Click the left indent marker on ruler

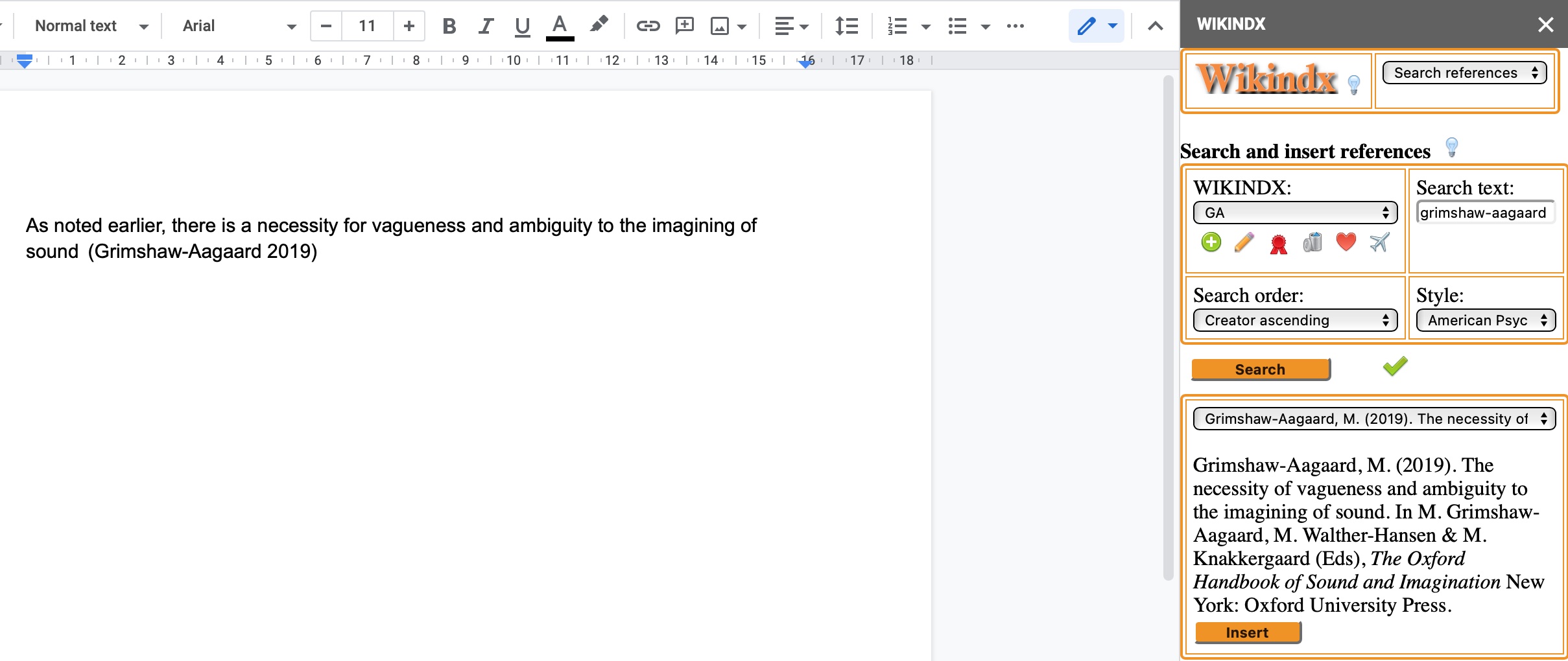pos(25,61)
